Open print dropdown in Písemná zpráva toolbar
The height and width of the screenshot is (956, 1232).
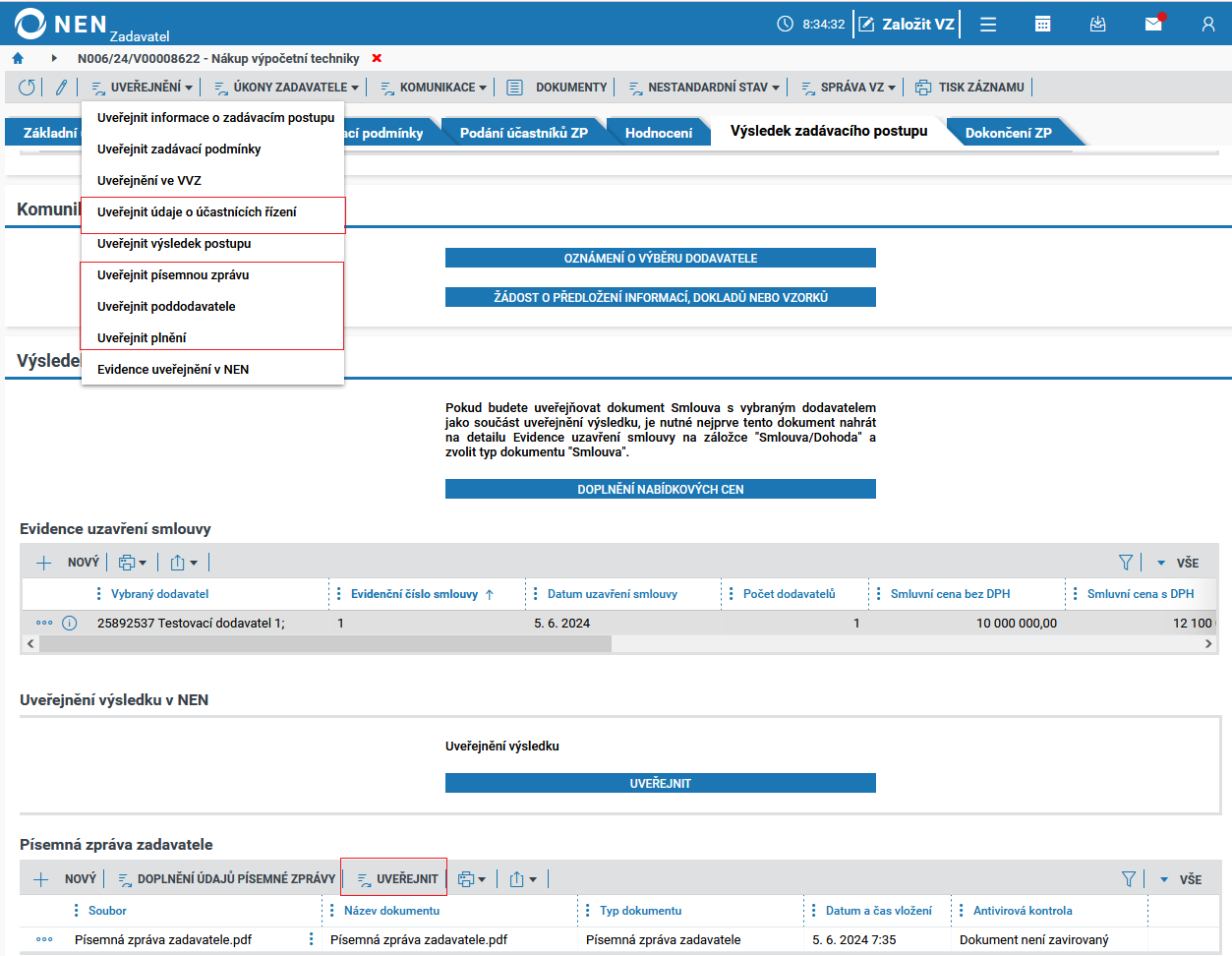(x=472, y=879)
